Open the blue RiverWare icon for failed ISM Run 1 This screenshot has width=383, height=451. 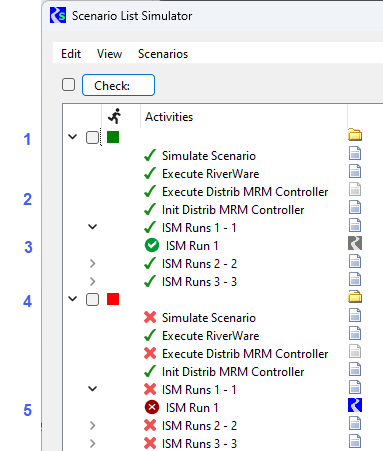(355, 405)
